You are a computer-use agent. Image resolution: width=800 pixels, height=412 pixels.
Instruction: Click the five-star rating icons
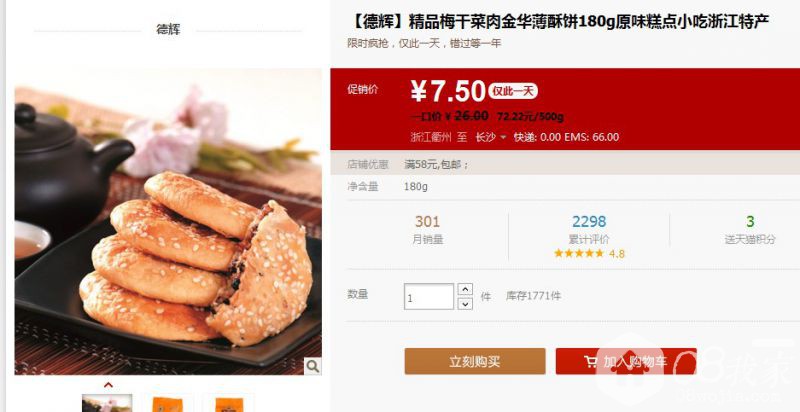point(579,253)
